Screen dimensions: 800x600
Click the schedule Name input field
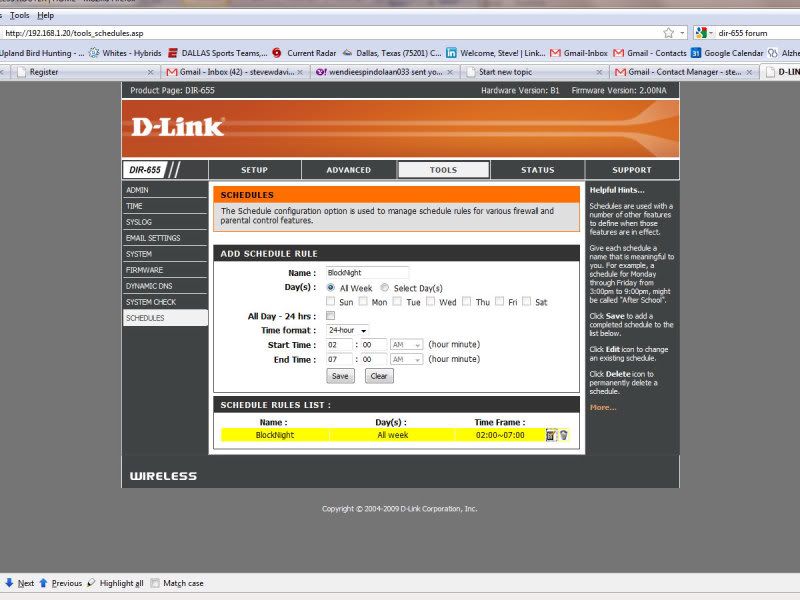[367, 273]
